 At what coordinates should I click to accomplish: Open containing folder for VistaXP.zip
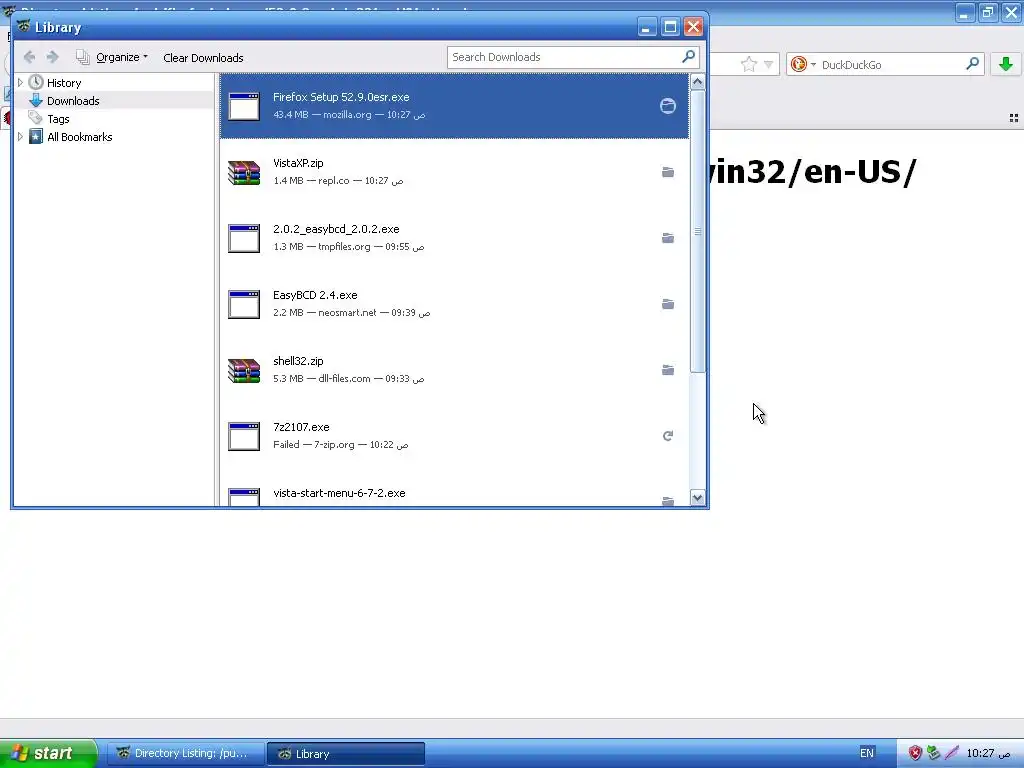(x=667, y=172)
